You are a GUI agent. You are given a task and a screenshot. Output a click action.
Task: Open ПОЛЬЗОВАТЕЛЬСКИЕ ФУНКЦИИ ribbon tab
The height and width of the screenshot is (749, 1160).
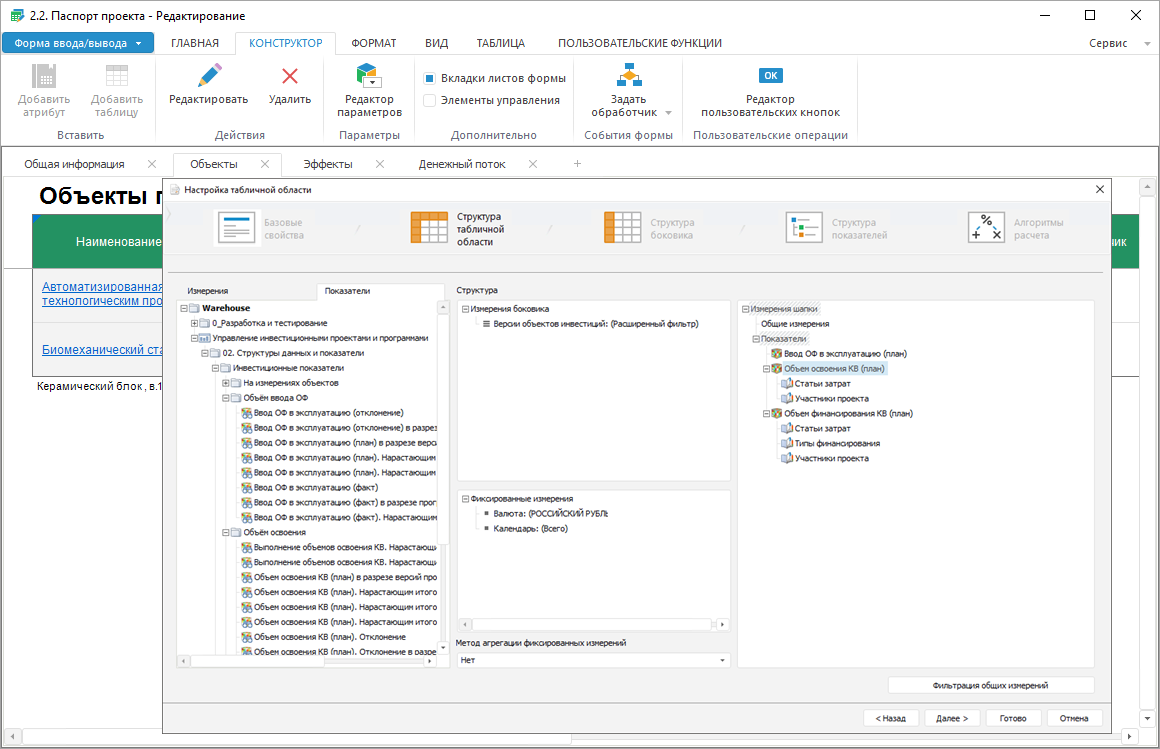[640, 43]
